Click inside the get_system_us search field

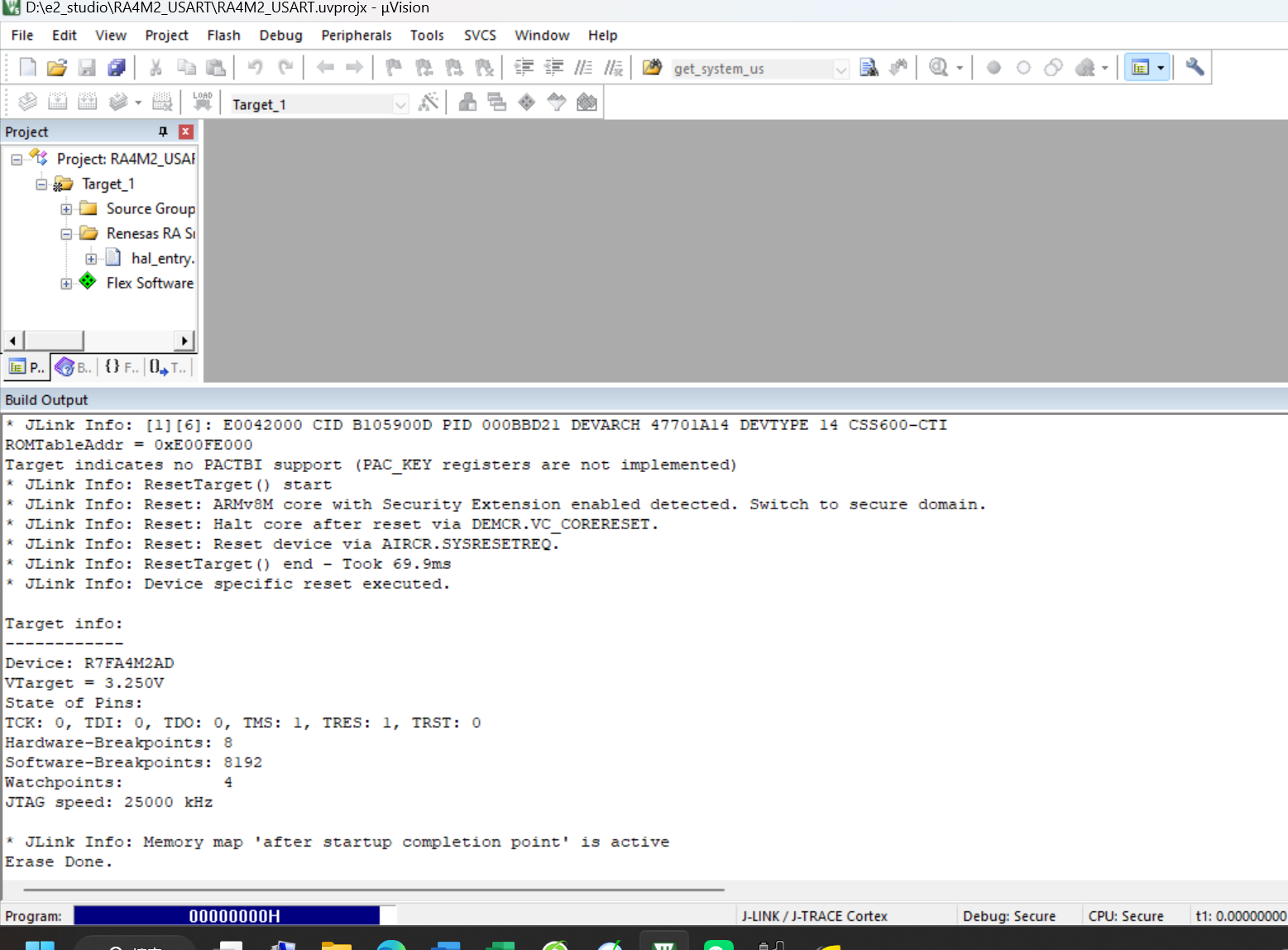click(752, 69)
